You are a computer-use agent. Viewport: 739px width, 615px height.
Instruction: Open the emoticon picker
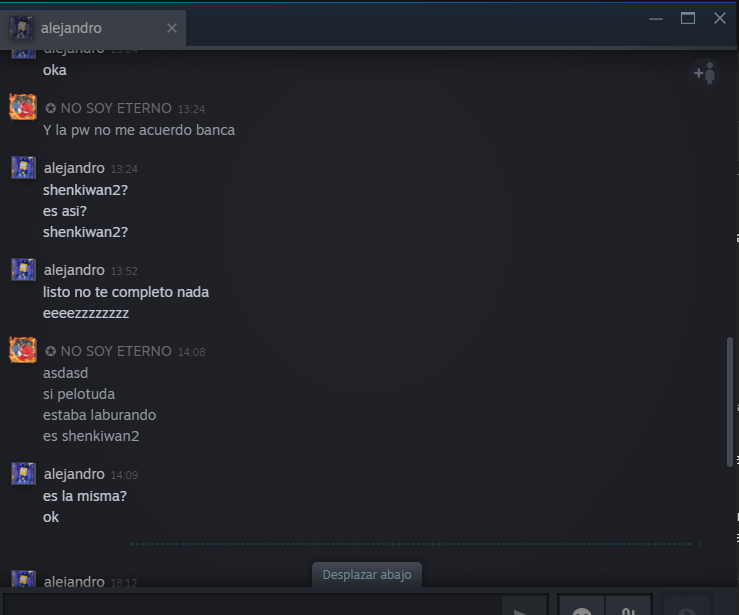point(582,606)
